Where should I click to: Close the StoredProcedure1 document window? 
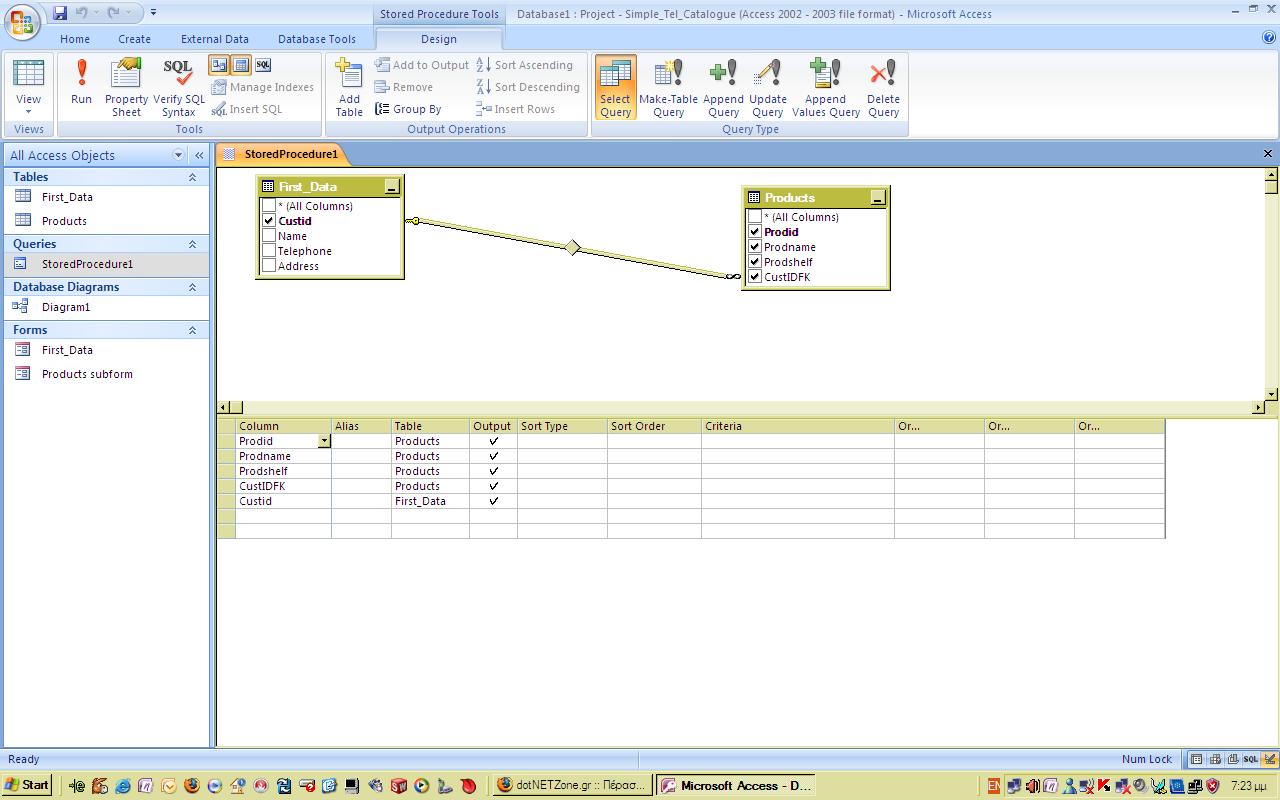point(1268,154)
